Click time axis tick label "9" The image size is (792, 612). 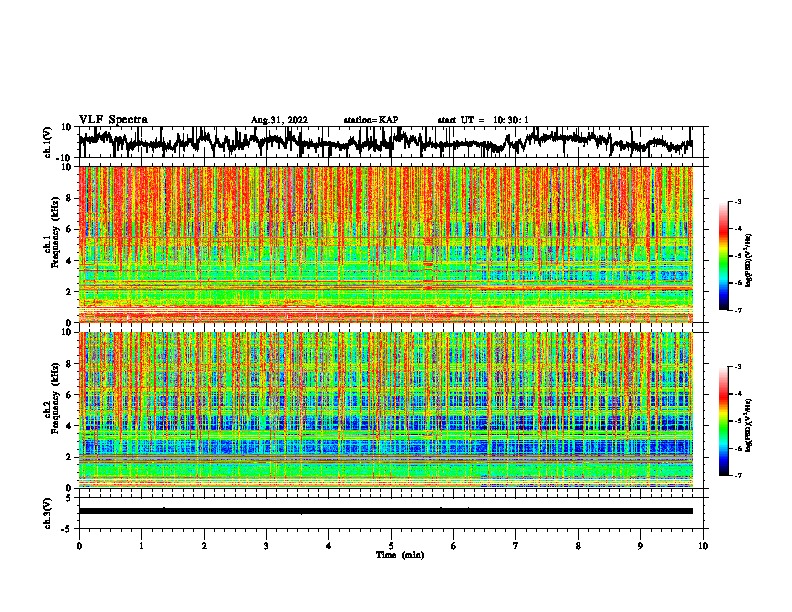(640, 546)
